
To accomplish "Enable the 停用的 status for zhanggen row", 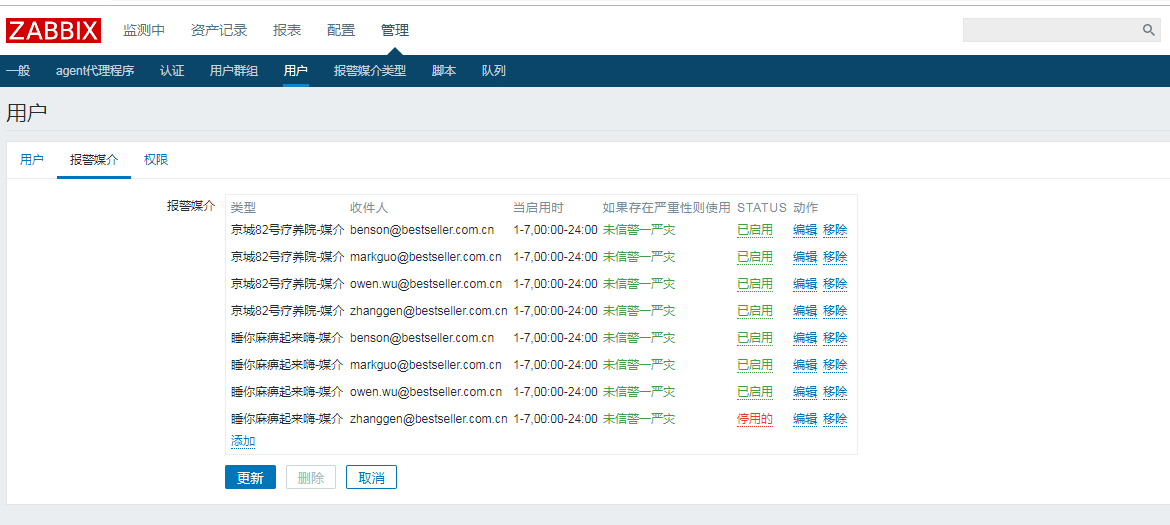I will point(754,419).
